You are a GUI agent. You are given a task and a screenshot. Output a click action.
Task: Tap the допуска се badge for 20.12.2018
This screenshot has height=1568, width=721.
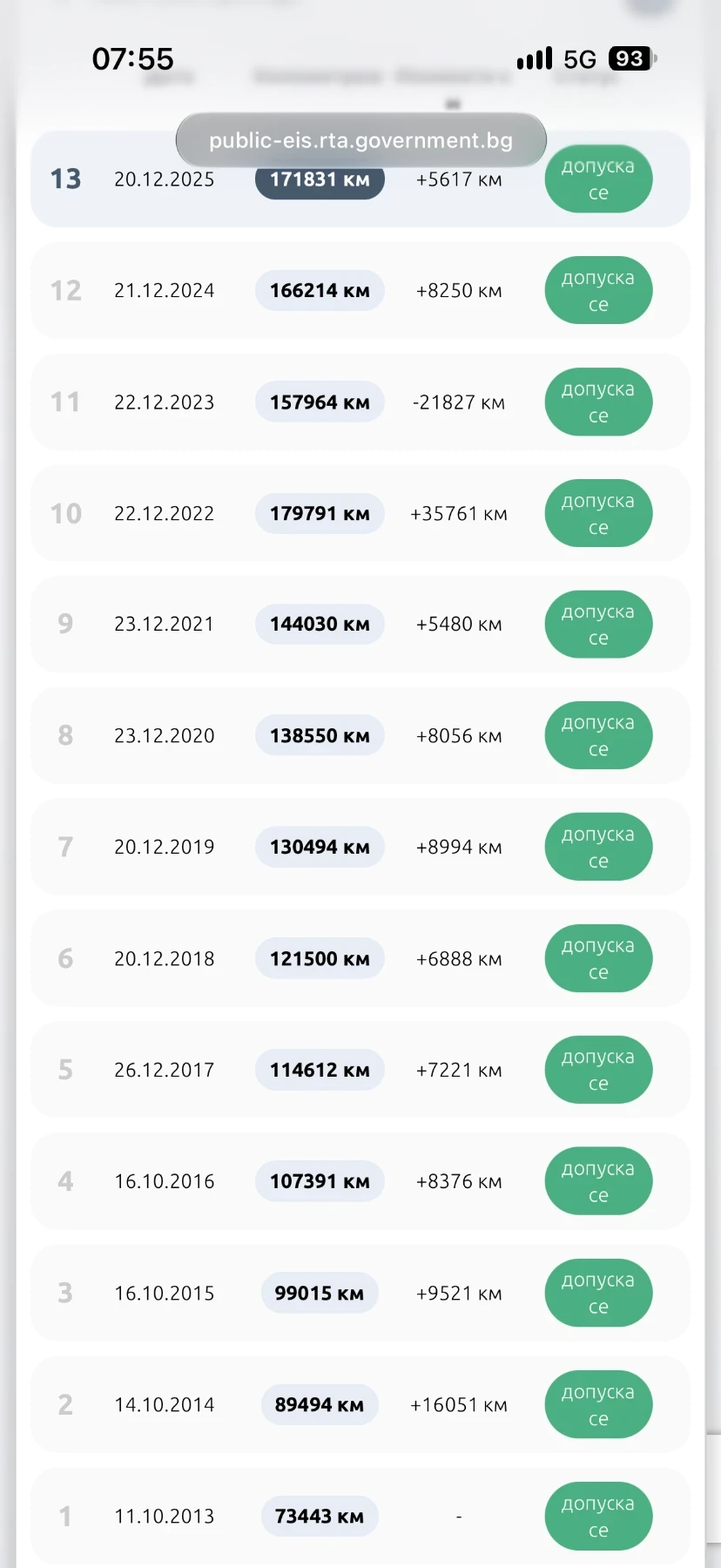598,958
